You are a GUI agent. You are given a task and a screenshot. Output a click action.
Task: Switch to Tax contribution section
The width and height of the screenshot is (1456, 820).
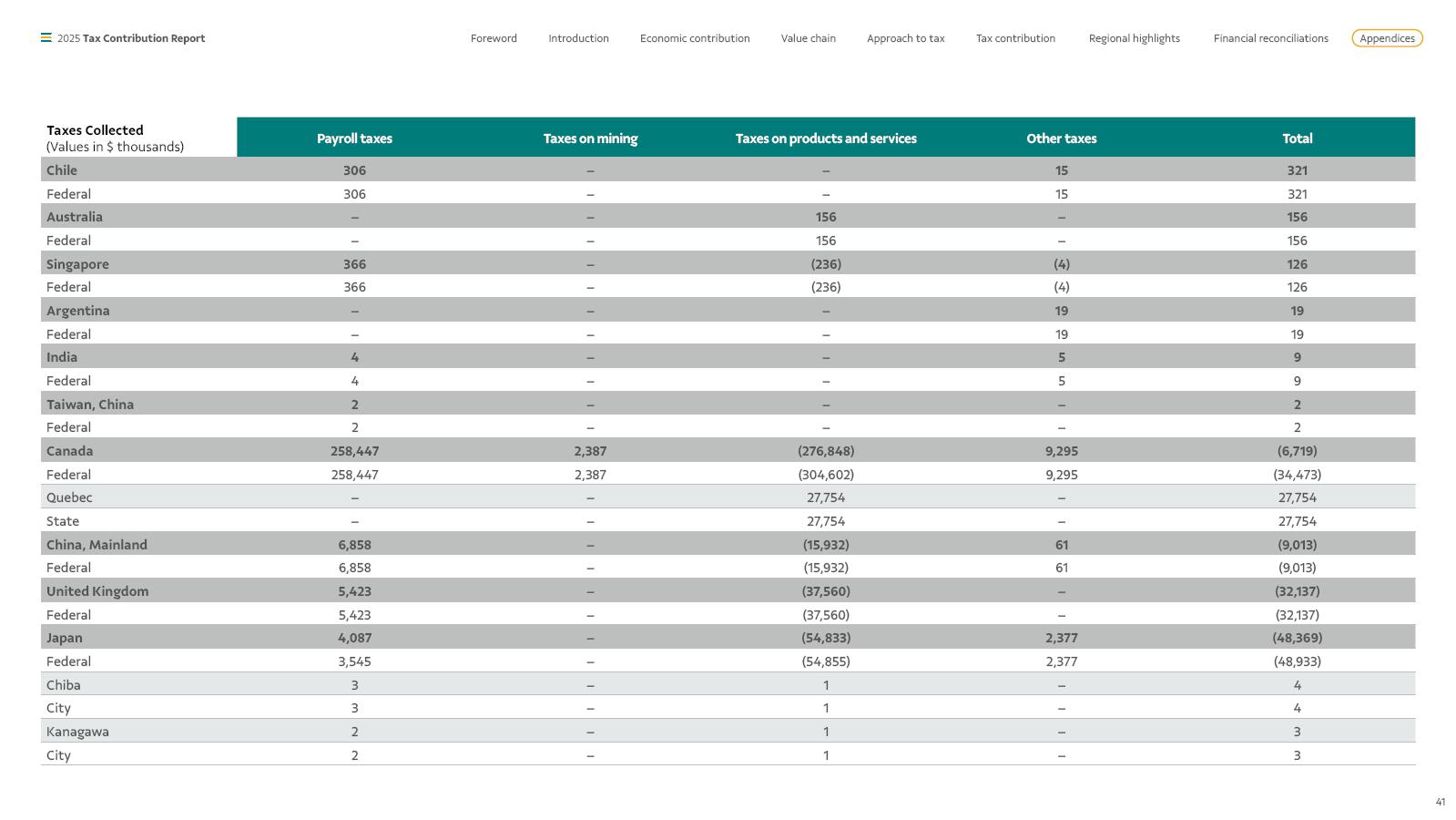pyautogui.click(x=1015, y=38)
